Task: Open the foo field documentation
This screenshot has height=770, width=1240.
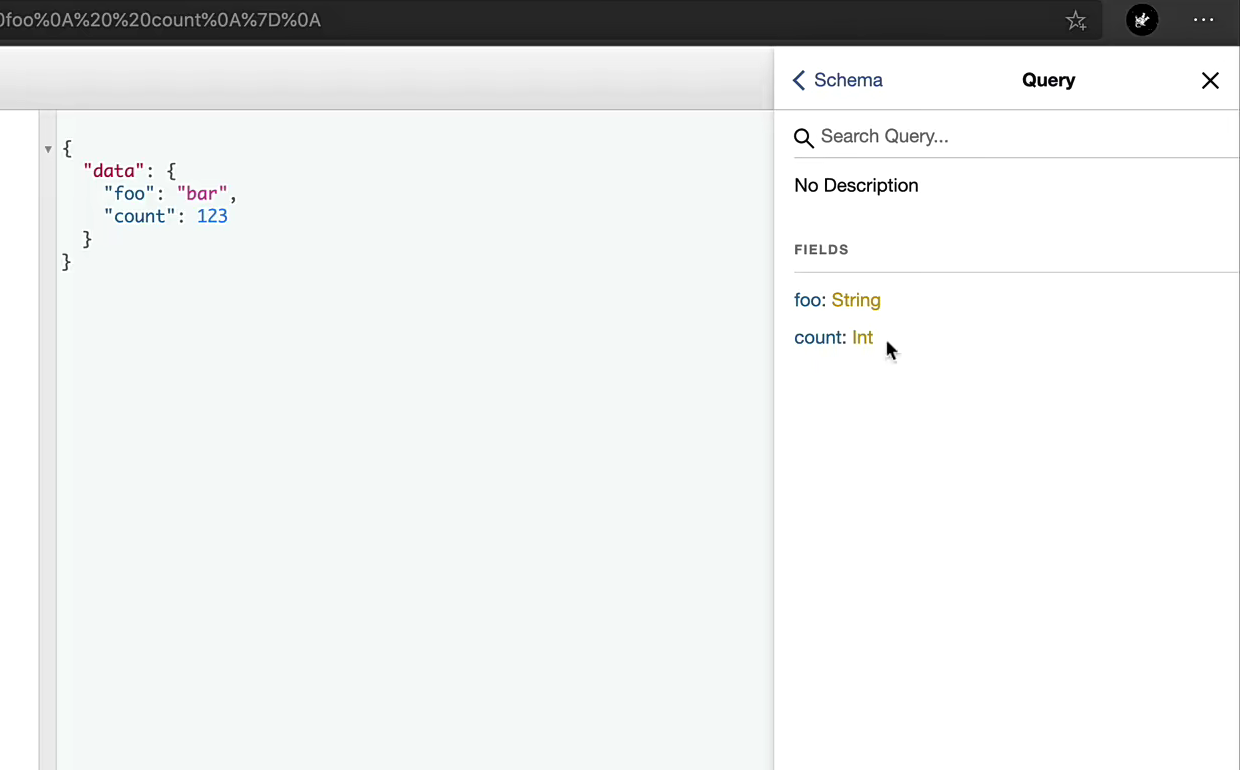Action: point(807,300)
